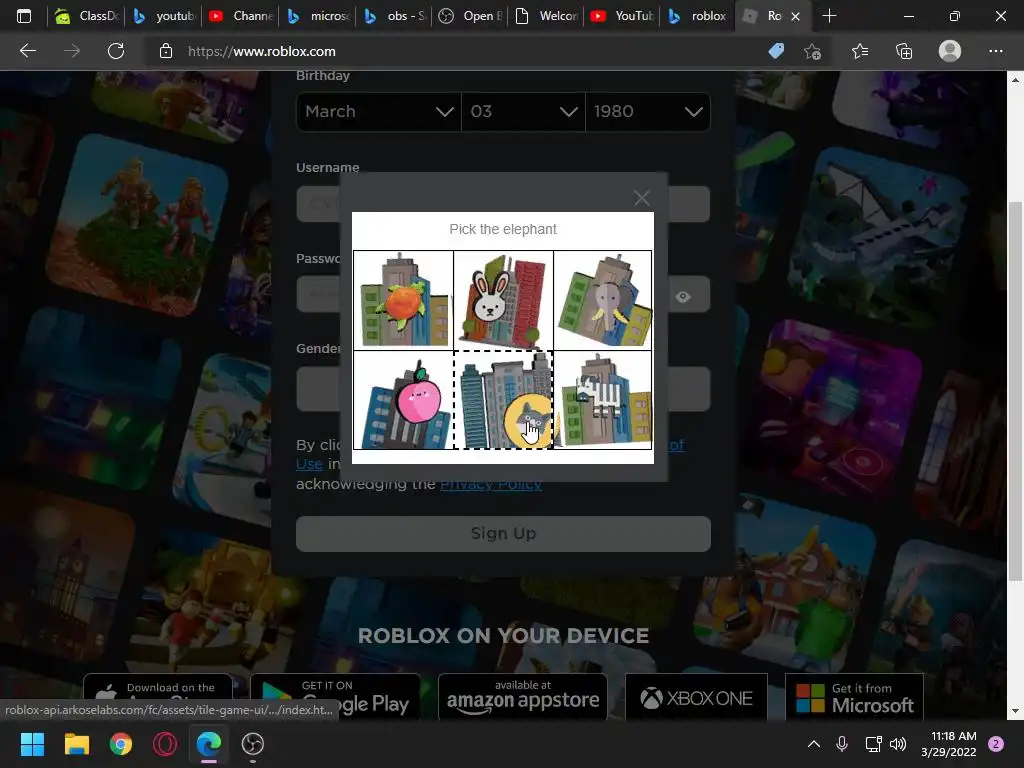This screenshot has height=768, width=1024.
Task: Open the birthday day dropdown showing 03
Action: click(x=523, y=112)
